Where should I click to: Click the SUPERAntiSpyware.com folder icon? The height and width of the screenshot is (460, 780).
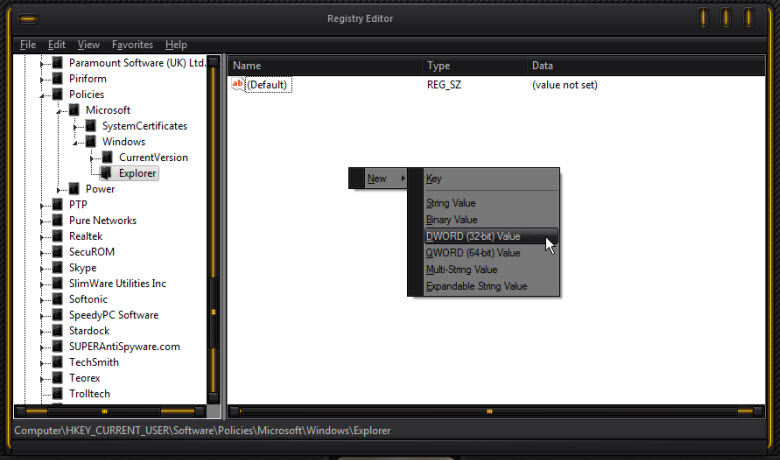(x=58, y=347)
